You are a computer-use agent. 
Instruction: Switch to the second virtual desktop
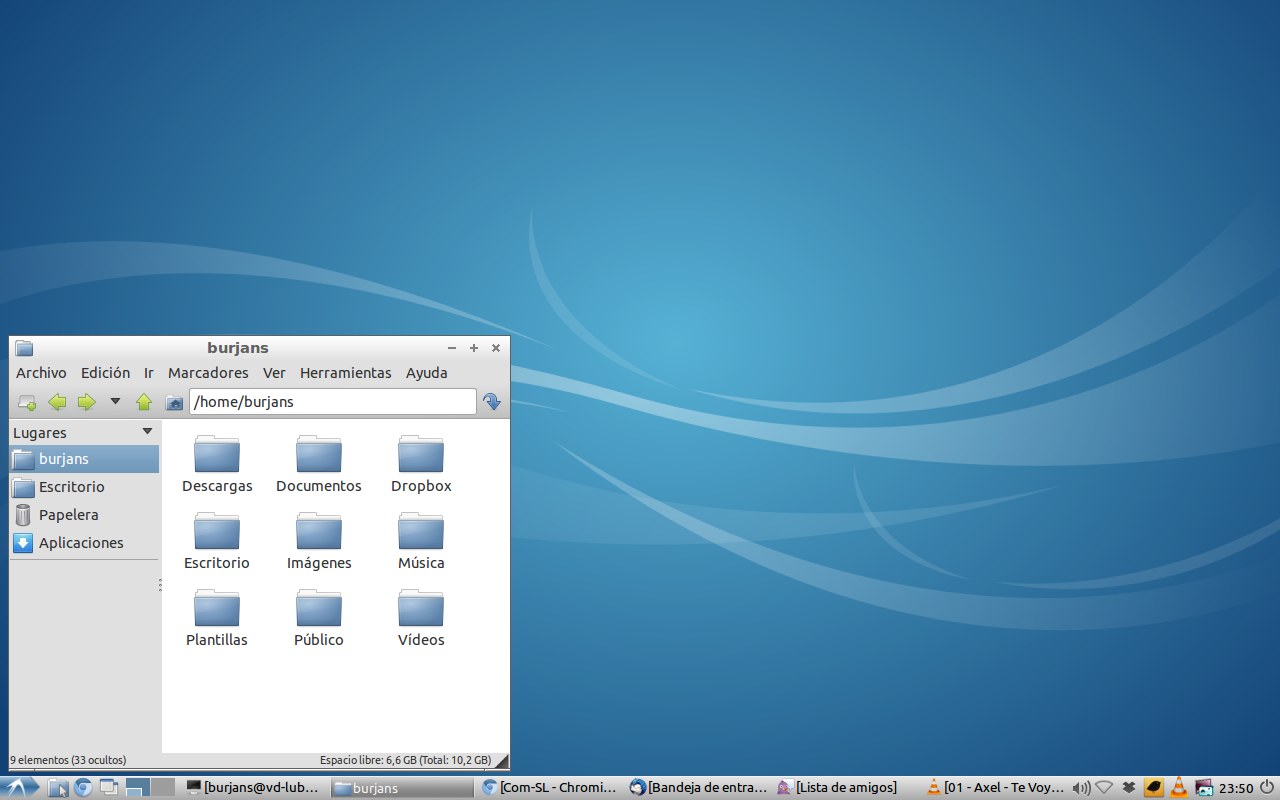pyautogui.click(x=163, y=787)
